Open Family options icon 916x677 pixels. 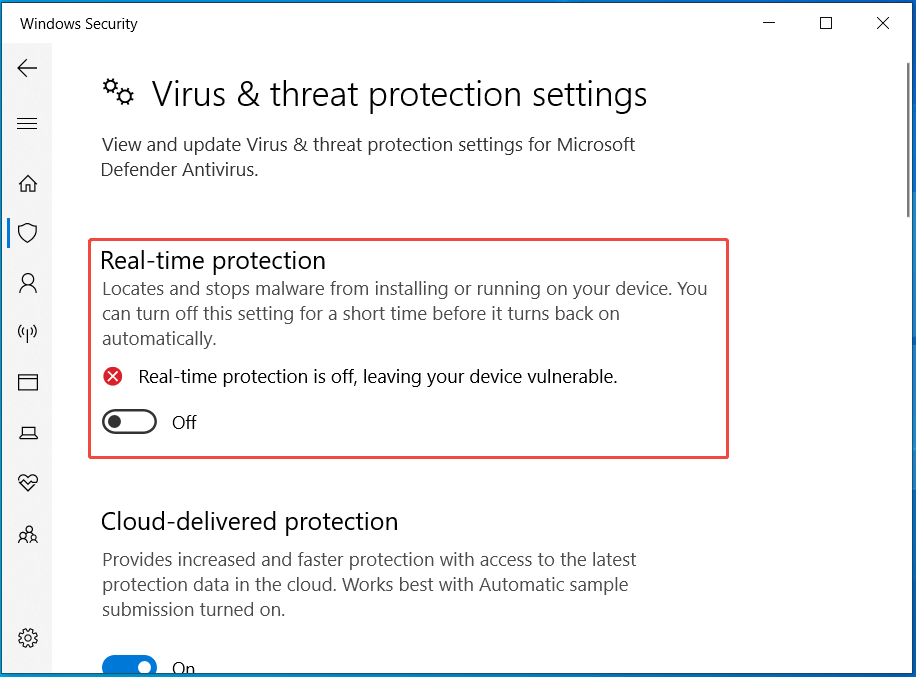[x=28, y=534]
